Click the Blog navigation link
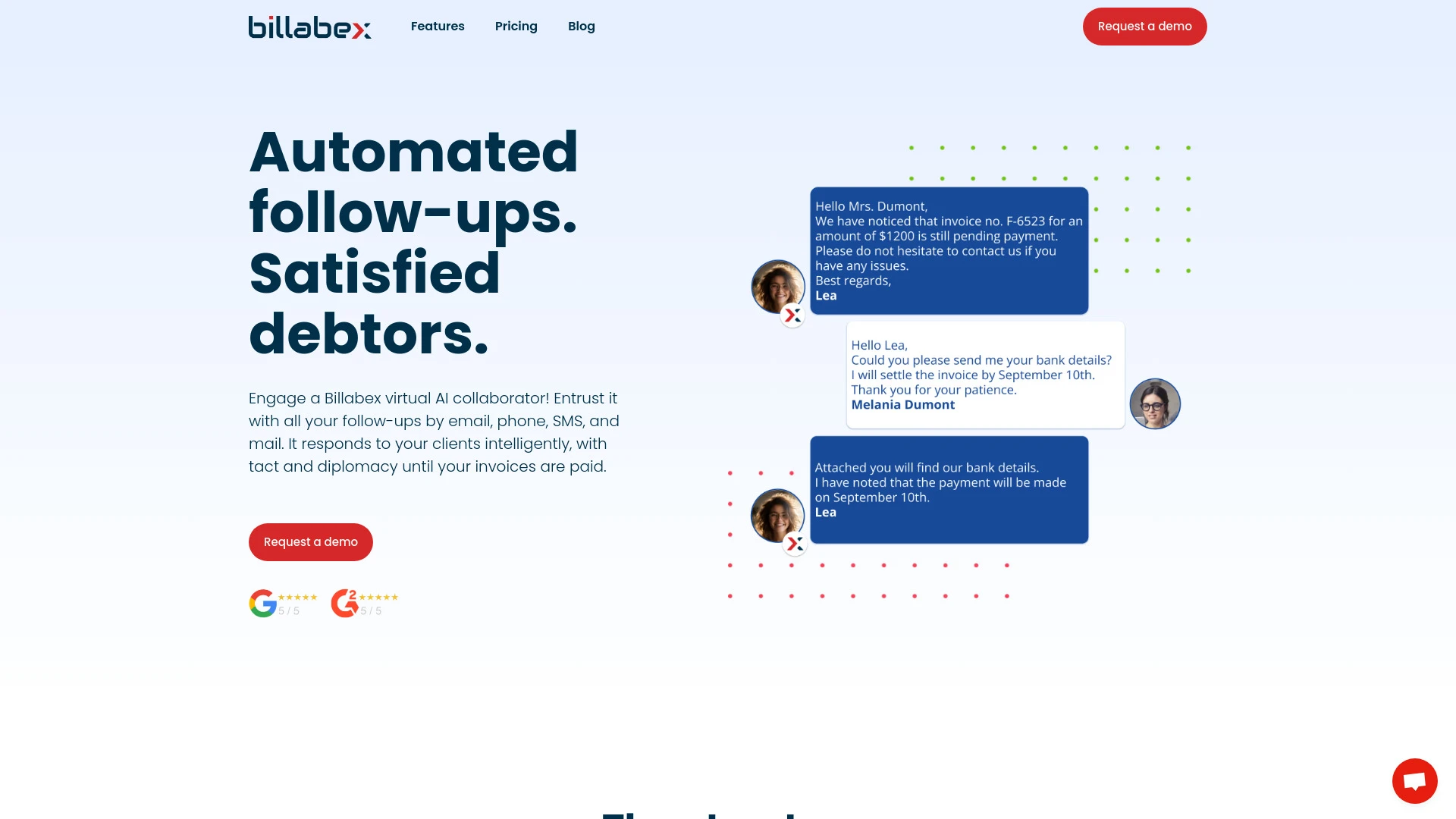The width and height of the screenshot is (1456, 819). [x=581, y=26]
